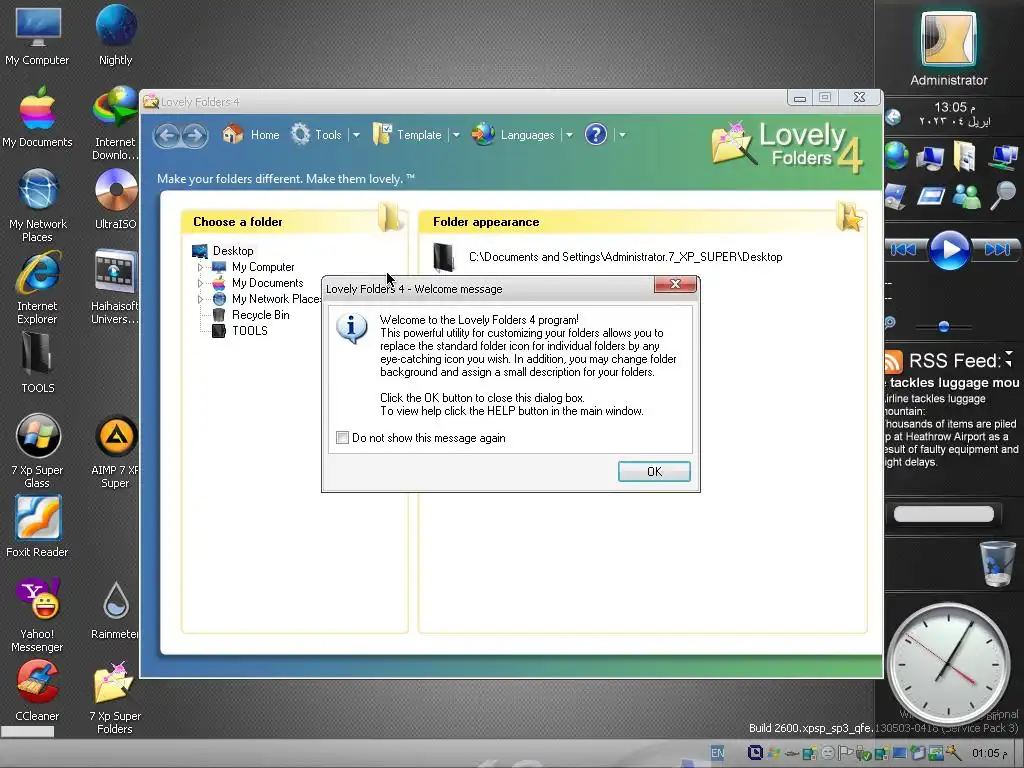Open the RSS headline about luggage mountain

coord(952,383)
